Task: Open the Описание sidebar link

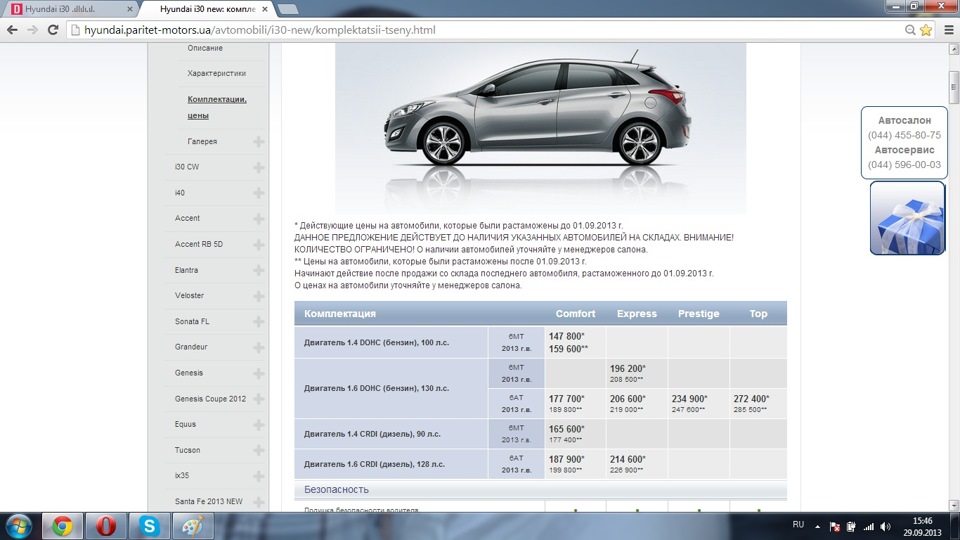Action: point(205,48)
